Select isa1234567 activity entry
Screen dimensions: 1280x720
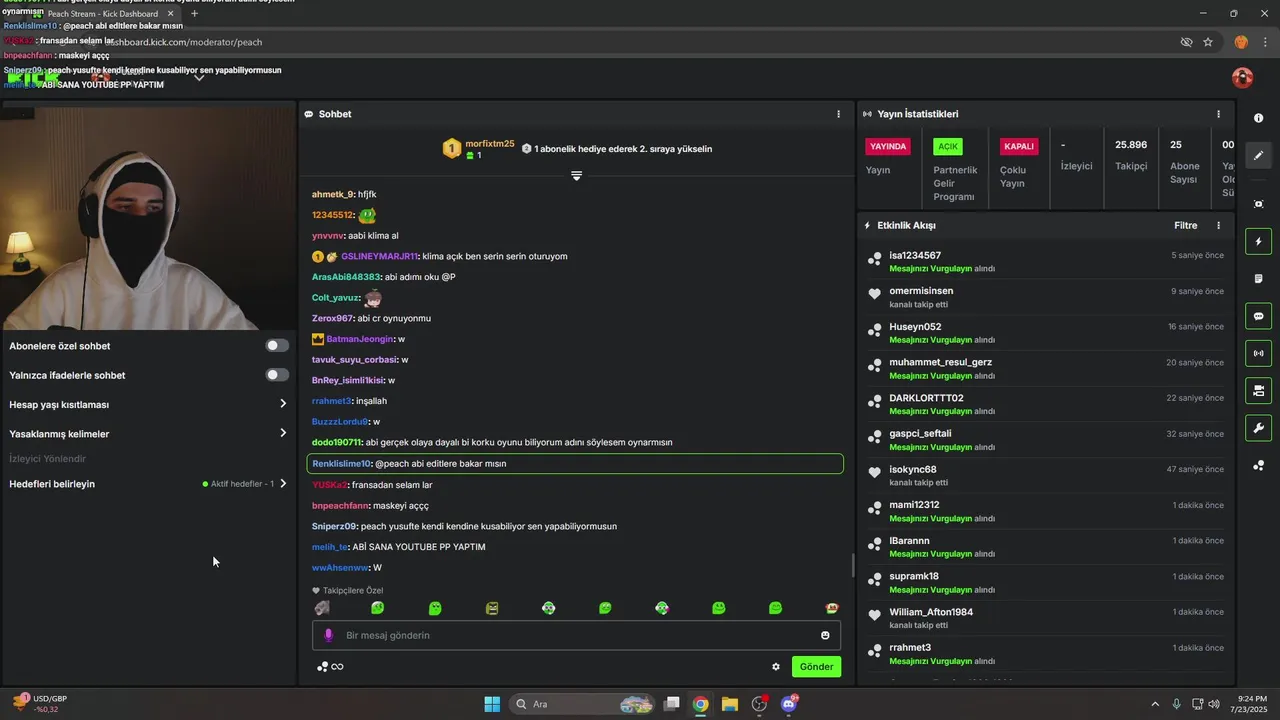[x=1045, y=262]
